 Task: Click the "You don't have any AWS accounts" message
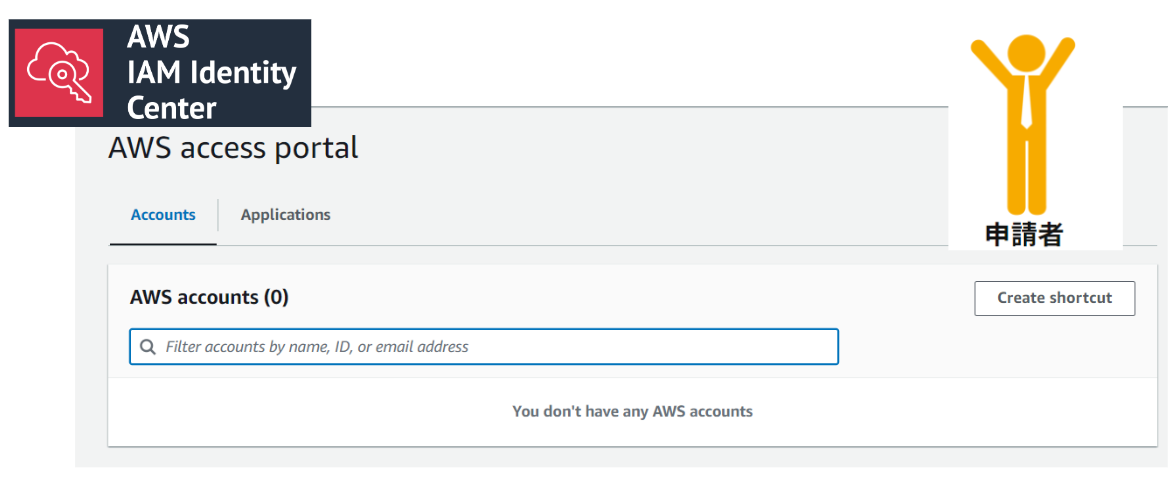[632, 411]
